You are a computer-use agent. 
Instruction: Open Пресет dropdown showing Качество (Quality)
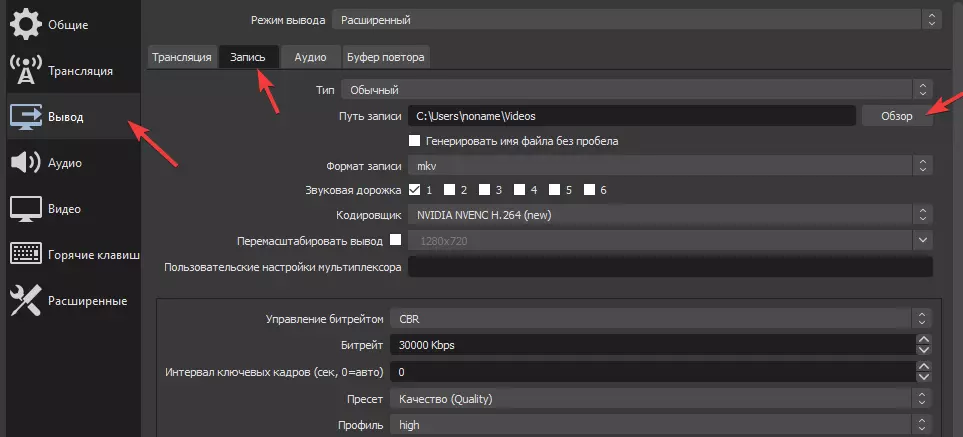pyautogui.click(x=660, y=399)
